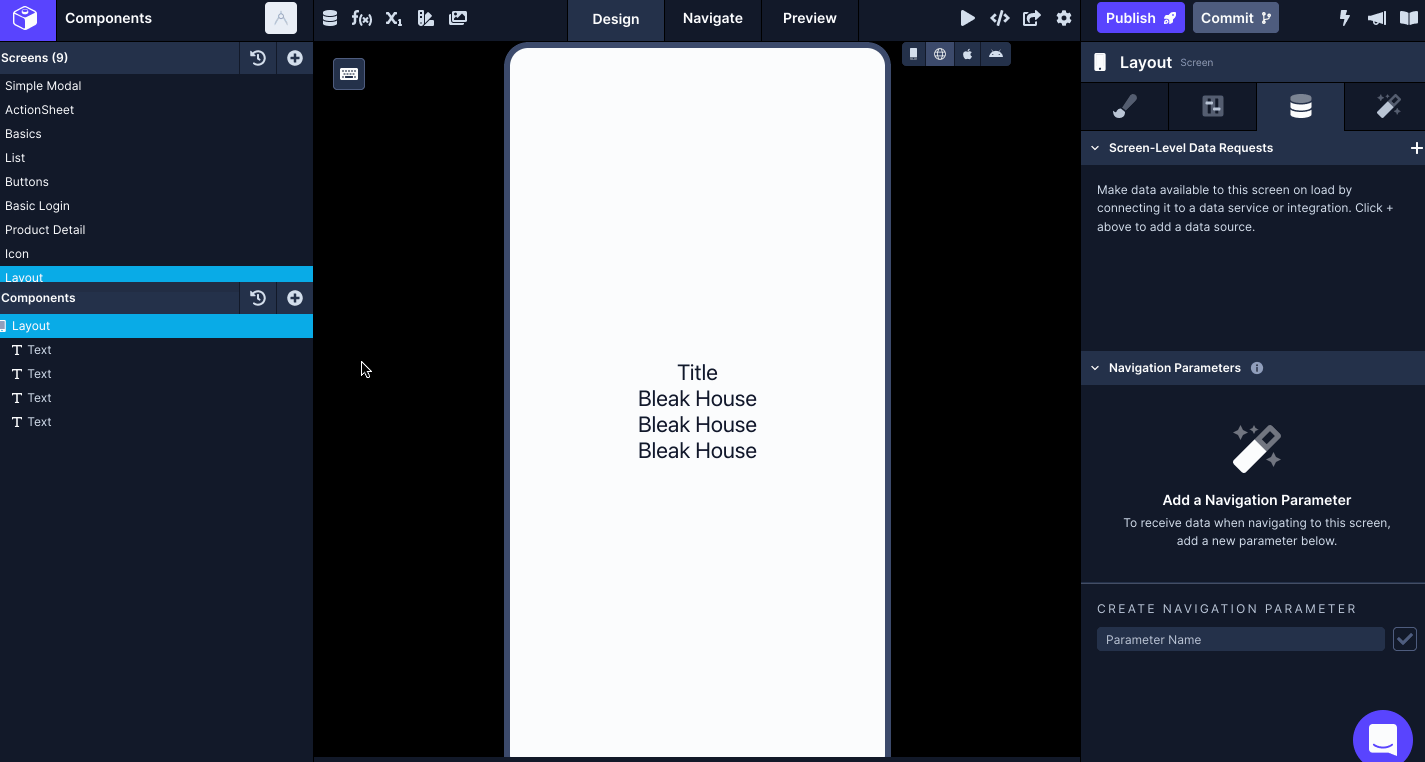Viewport: 1425px width, 762px height.
Task: Click the play run-app icon
Action: [967, 18]
